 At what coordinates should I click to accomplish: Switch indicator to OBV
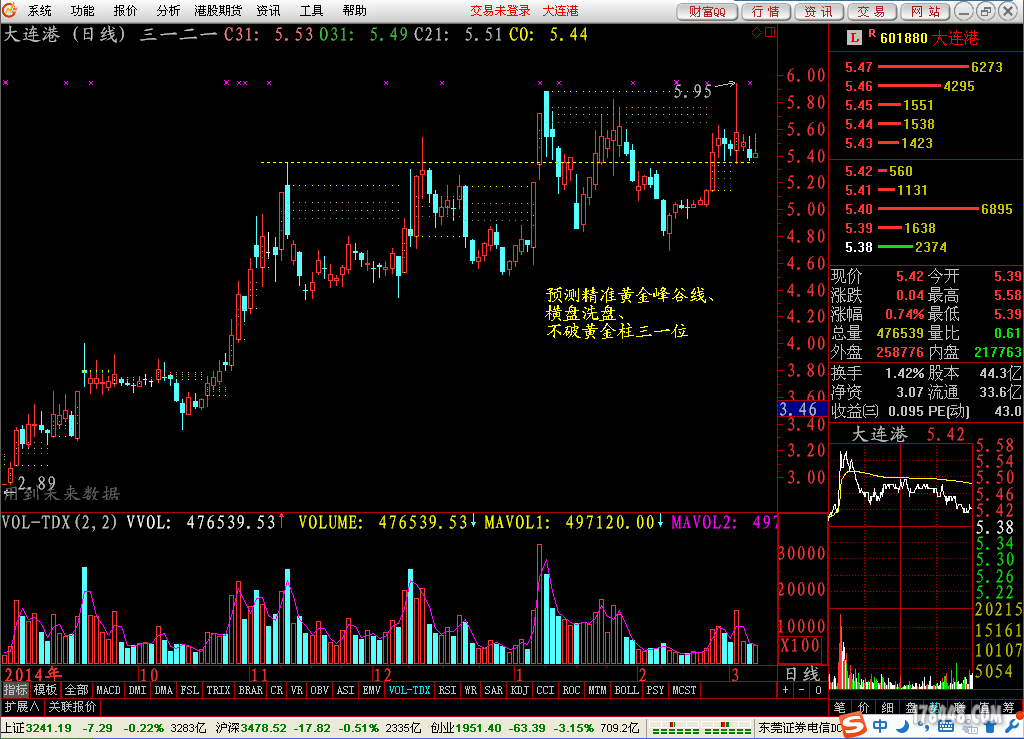click(x=319, y=690)
